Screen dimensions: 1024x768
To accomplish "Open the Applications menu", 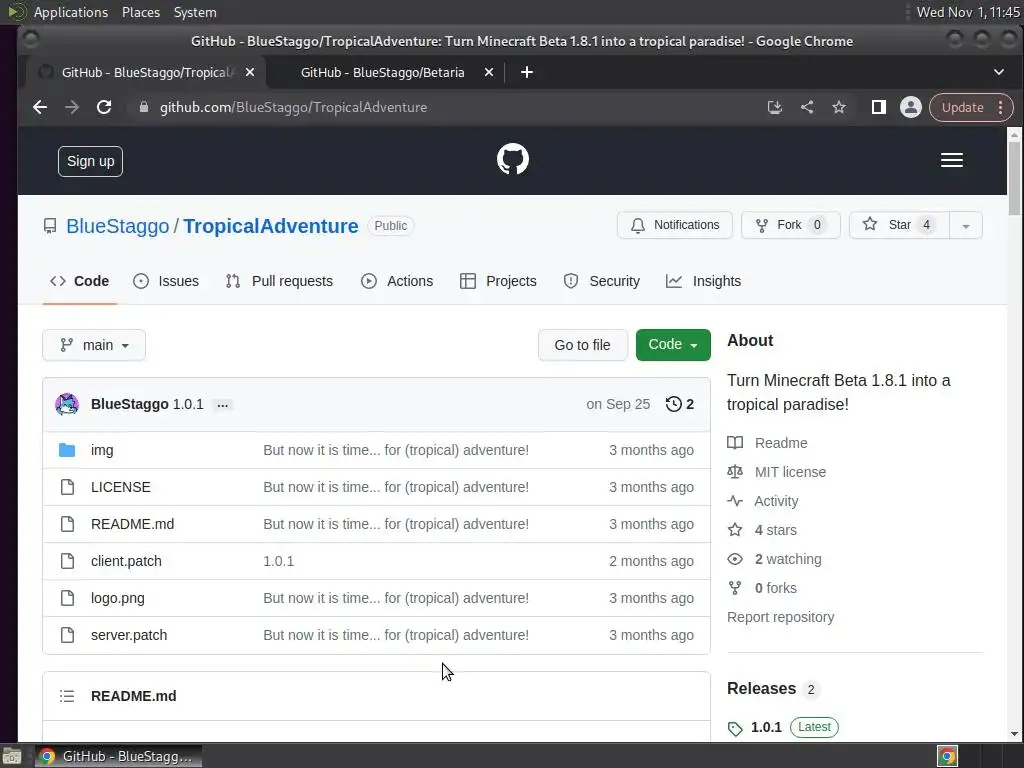I will pos(71,12).
